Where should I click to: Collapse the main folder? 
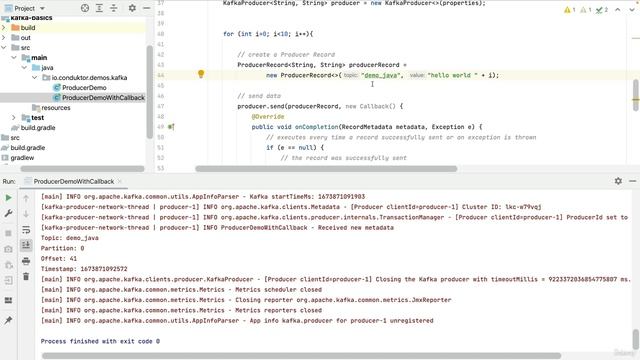click(14, 58)
